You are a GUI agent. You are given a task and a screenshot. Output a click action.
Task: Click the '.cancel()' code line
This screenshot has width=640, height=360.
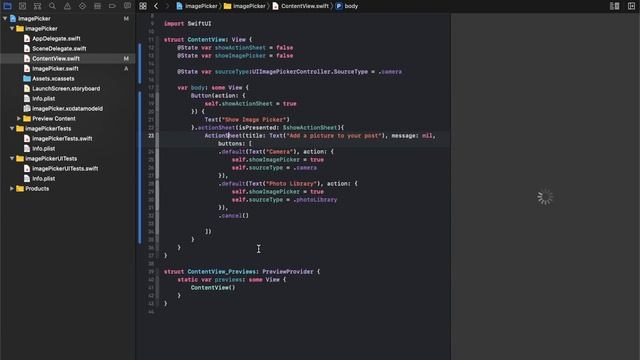[233, 216]
